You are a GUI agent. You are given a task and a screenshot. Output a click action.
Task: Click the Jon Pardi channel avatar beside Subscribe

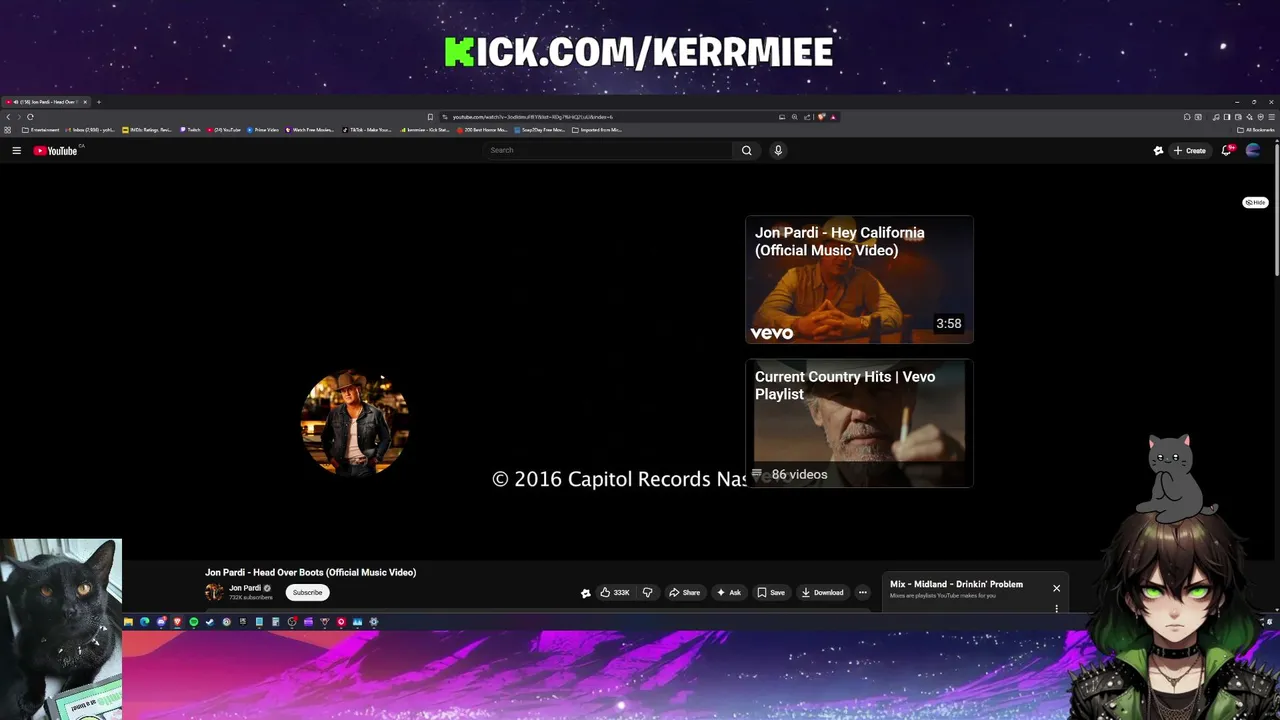tap(214, 592)
